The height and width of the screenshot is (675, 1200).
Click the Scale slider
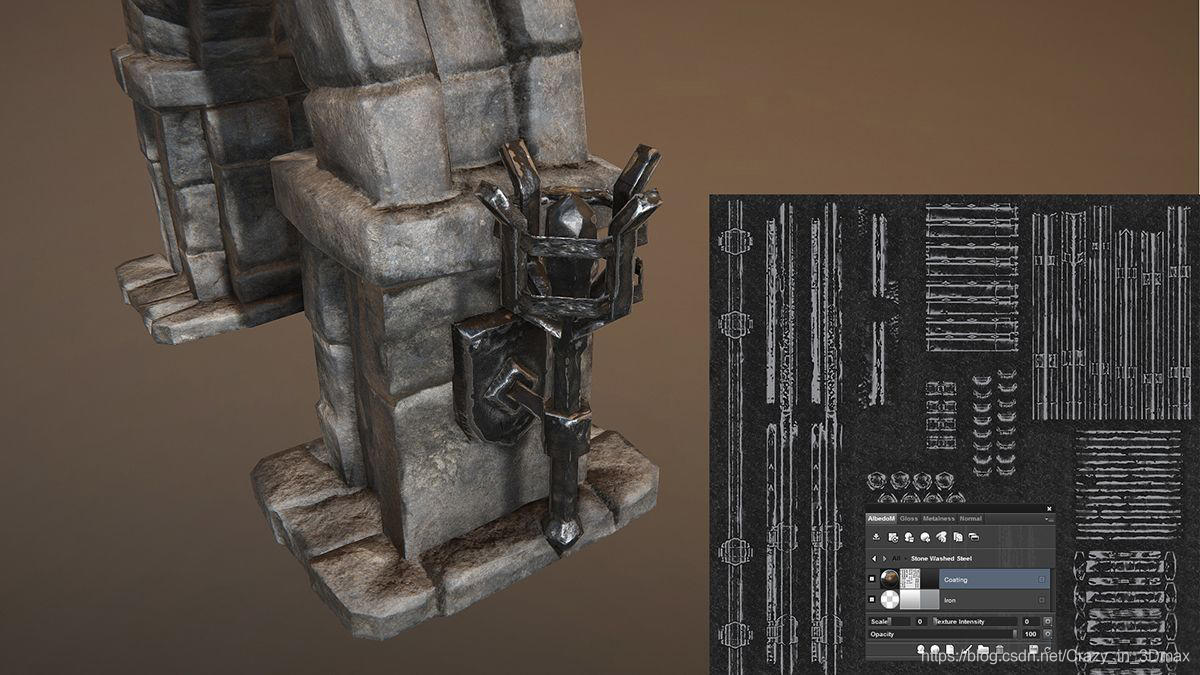[889, 621]
